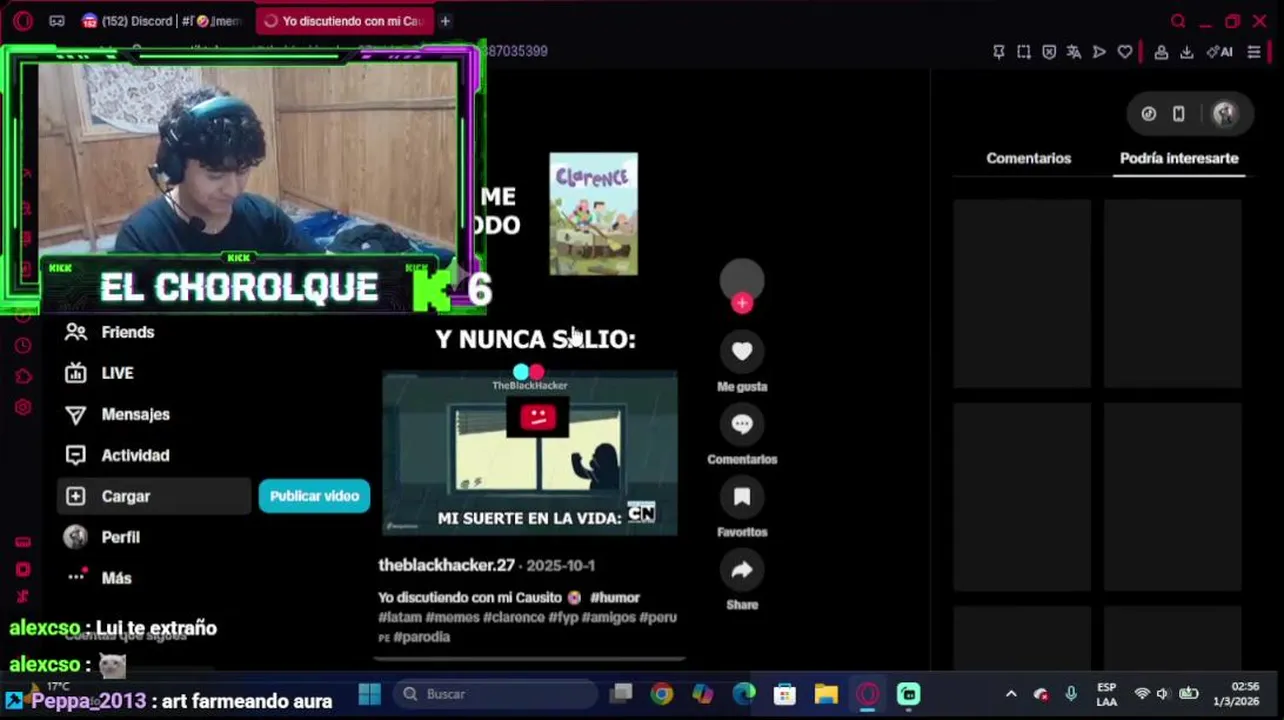Click #clarence hashtag in caption

[513, 617]
